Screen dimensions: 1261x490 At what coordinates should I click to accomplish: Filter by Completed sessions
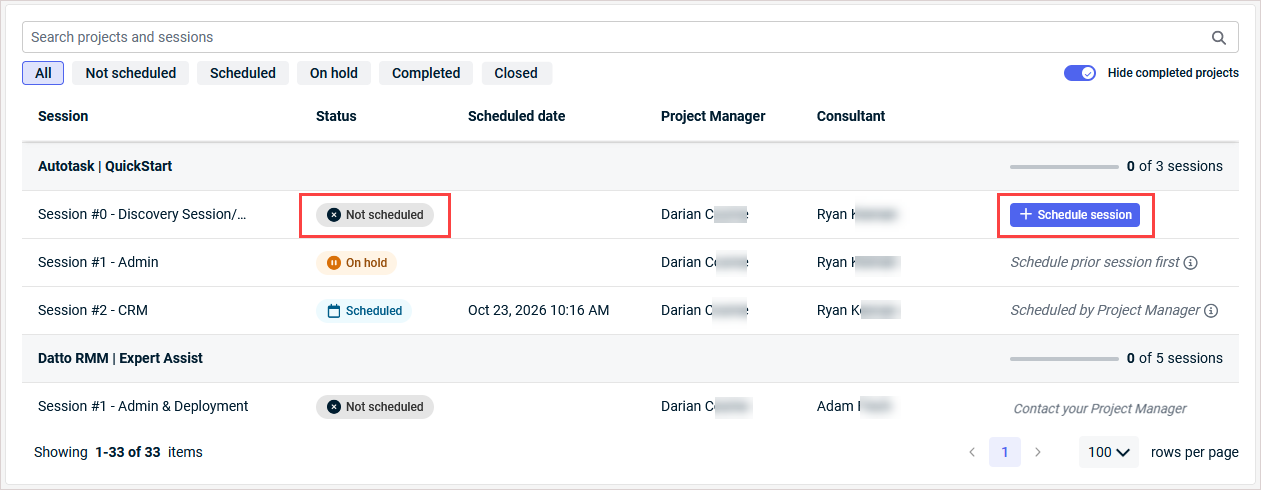(x=426, y=73)
